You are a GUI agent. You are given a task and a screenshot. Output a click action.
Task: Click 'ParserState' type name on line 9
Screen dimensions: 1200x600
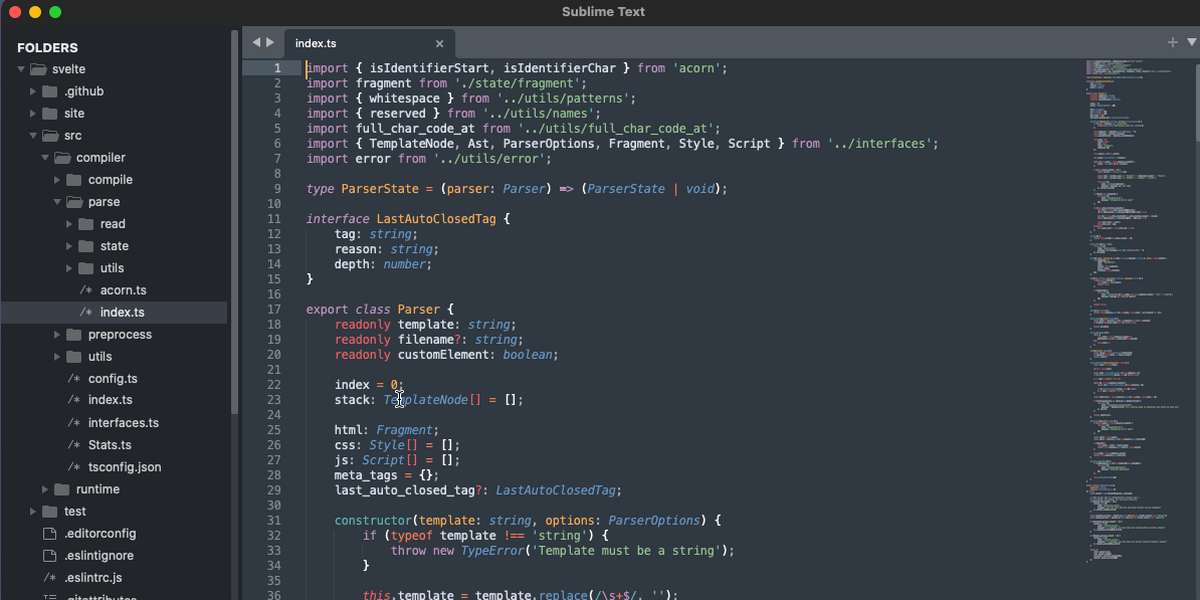(380, 189)
